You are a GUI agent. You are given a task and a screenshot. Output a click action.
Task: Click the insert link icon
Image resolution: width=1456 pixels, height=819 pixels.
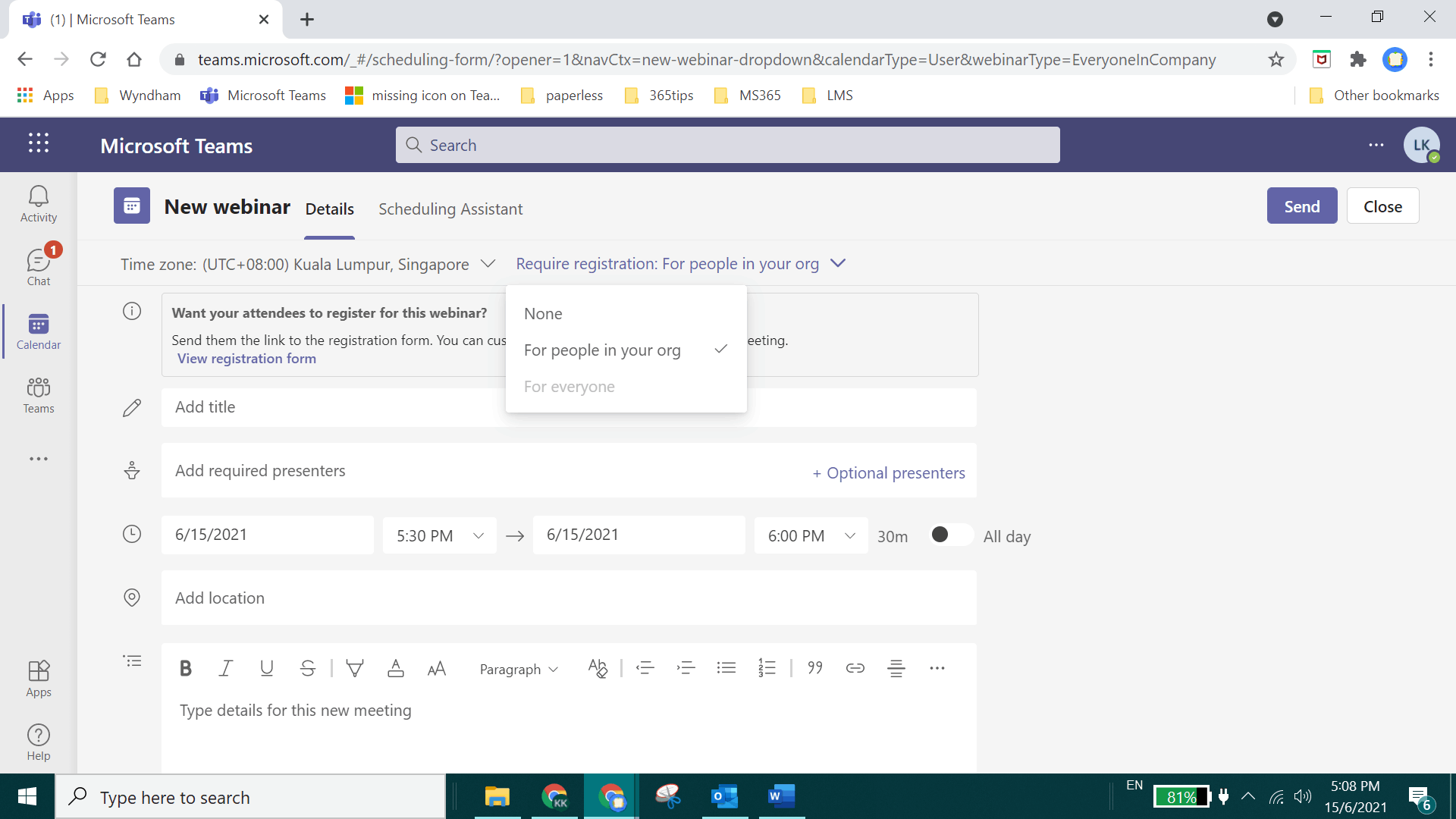(x=855, y=668)
